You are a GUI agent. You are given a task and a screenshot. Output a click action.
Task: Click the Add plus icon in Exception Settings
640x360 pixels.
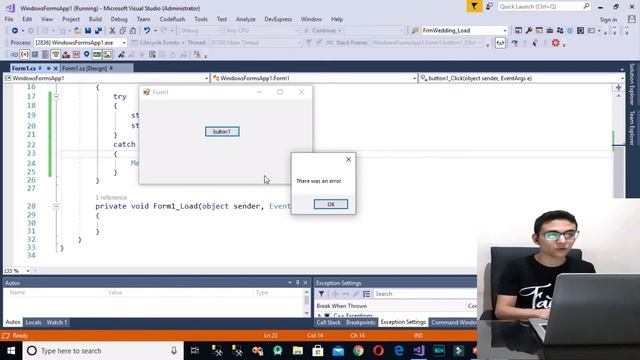click(336, 294)
